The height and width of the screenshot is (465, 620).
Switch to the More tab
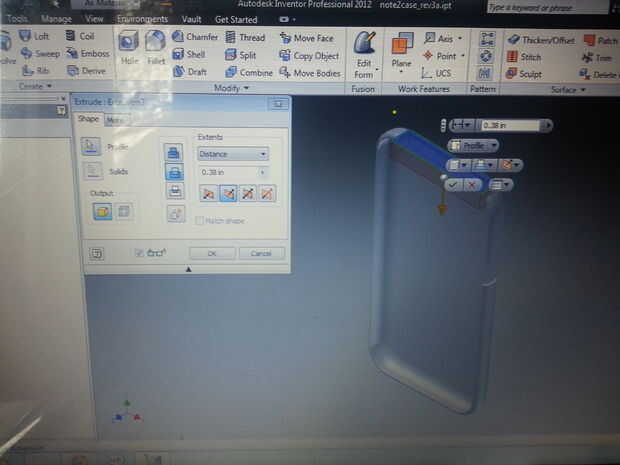tap(117, 120)
